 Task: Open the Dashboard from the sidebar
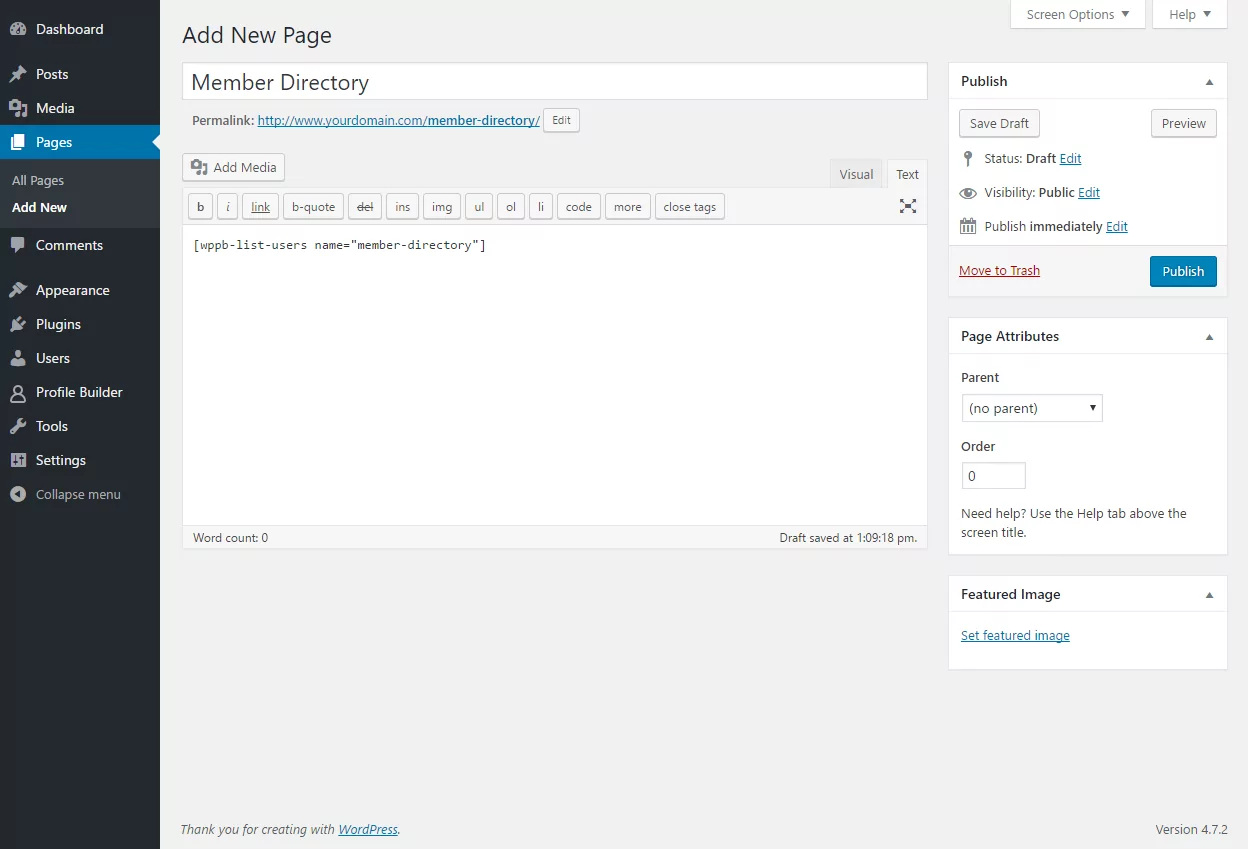coord(69,29)
